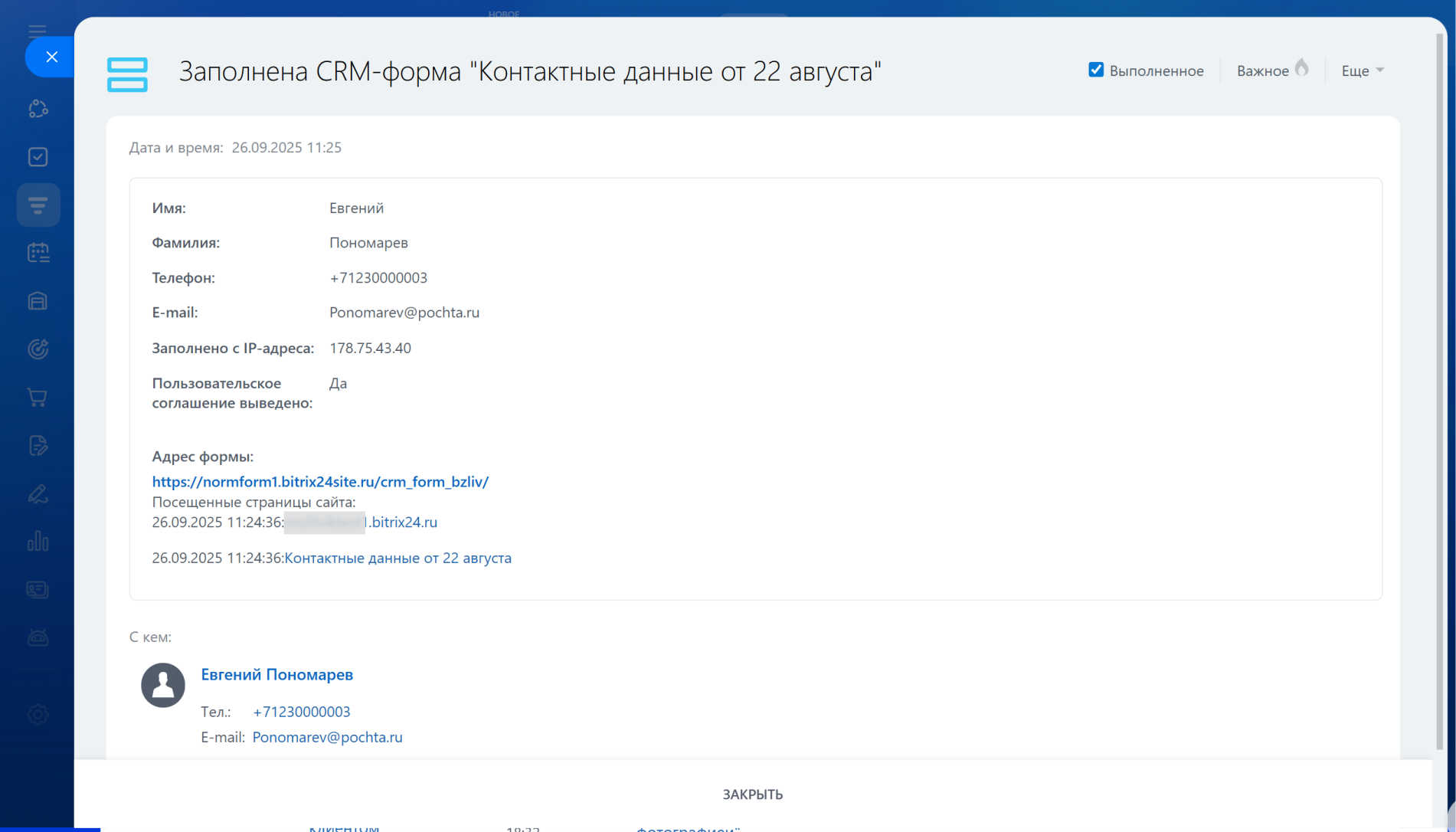This screenshot has height=832, width=1456.
Task: Open the settings gear icon in sidebar
Action: click(38, 715)
